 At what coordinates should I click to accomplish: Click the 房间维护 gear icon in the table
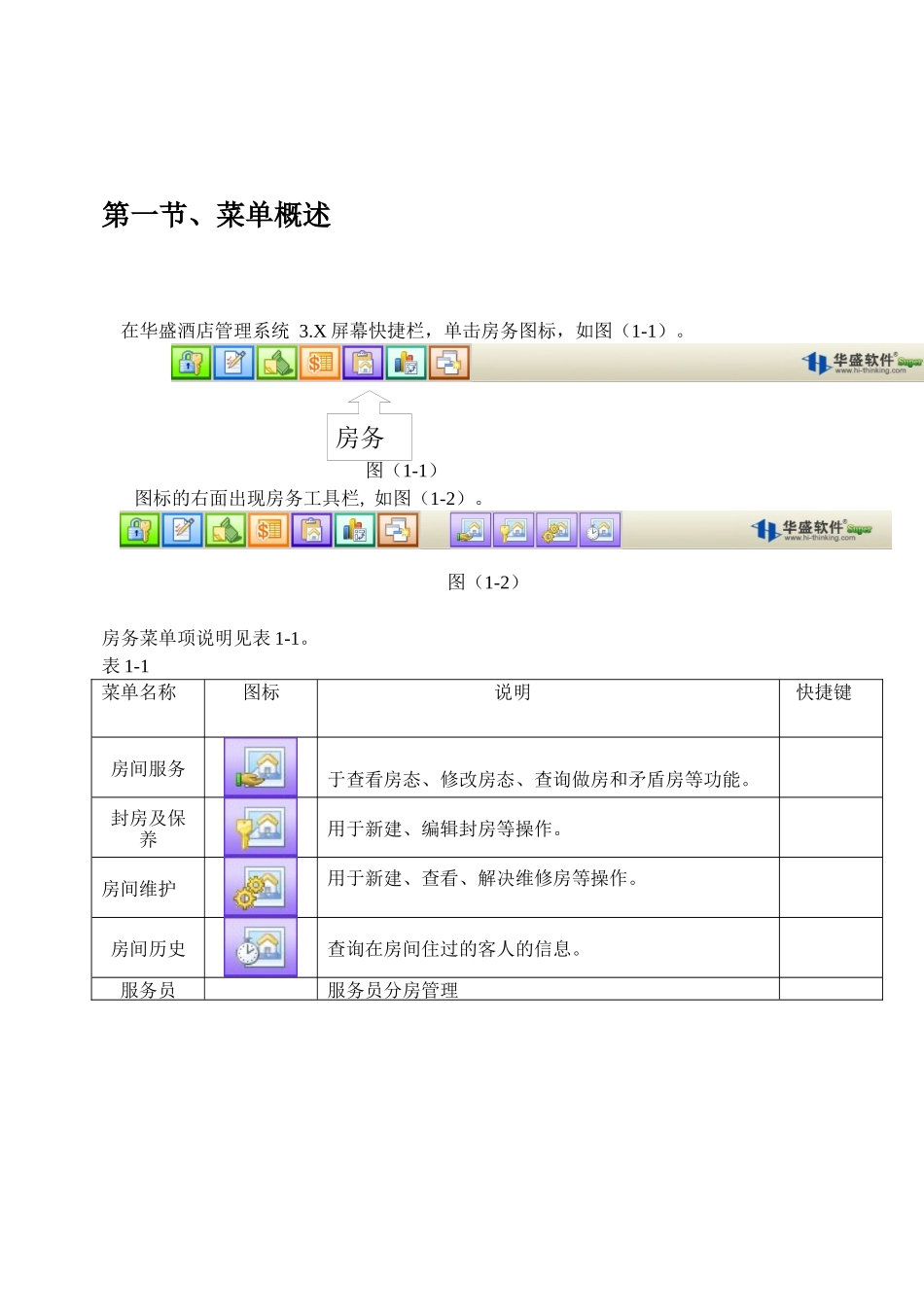click(x=261, y=887)
